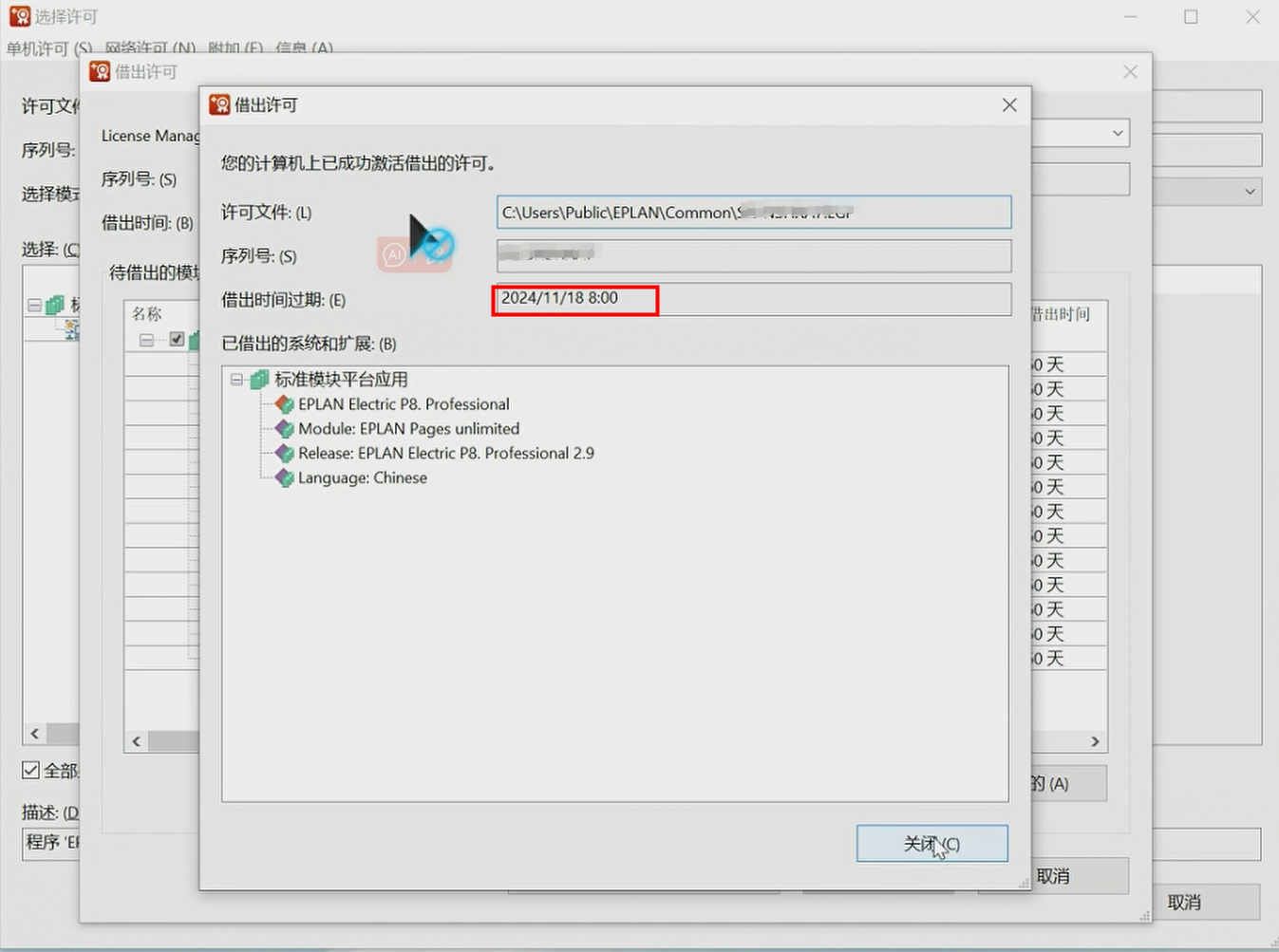Maximize the 选择许可 window
This screenshot has height=952, width=1279.
pos(1191,17)
